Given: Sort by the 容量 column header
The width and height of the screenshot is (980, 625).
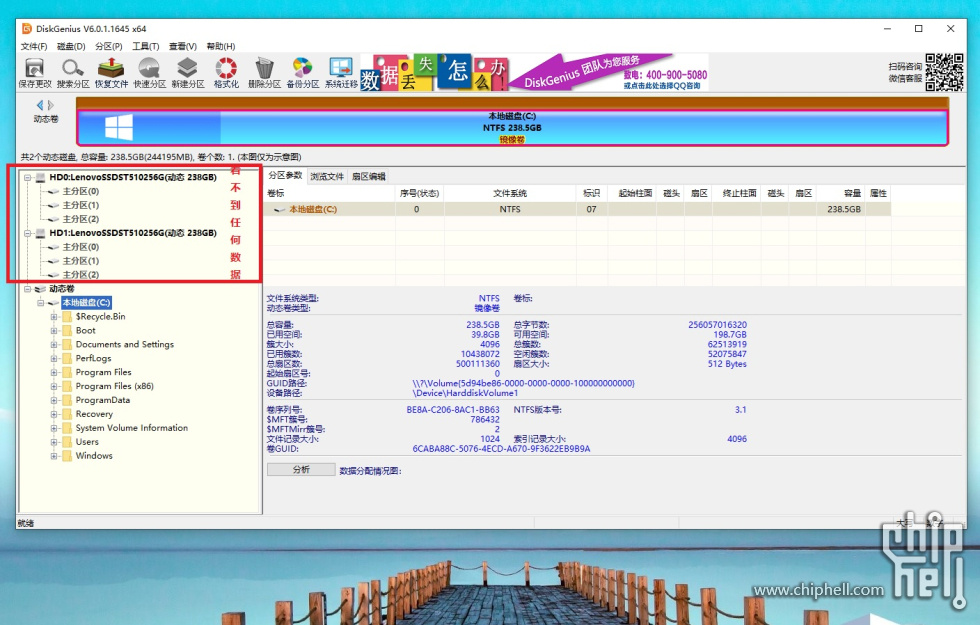Looking at the screenshot, I should [840, 193].
